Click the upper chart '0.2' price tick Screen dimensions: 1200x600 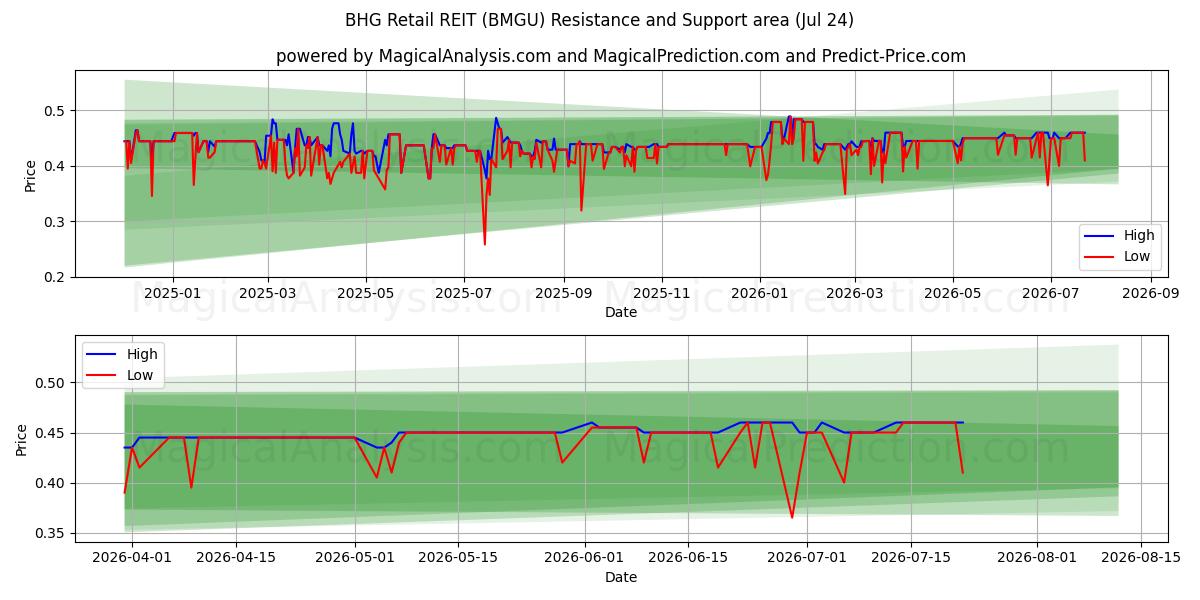56,277
